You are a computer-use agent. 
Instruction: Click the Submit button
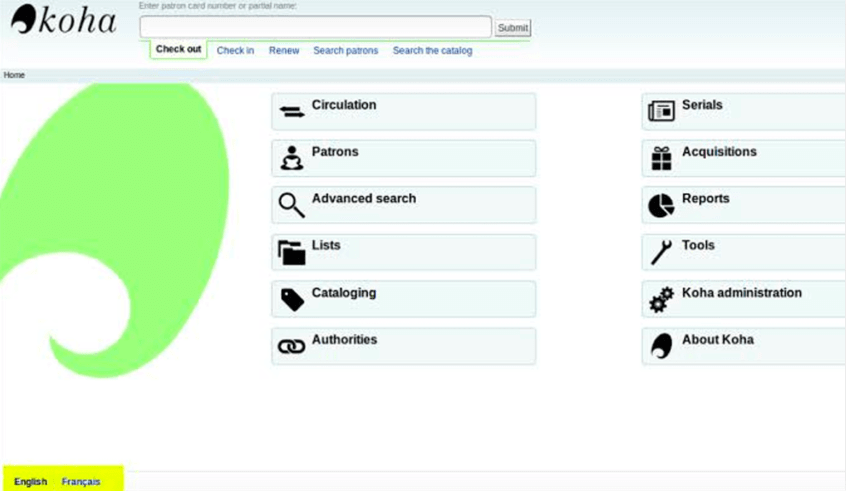pyautogui.click(x=513, y=28)
